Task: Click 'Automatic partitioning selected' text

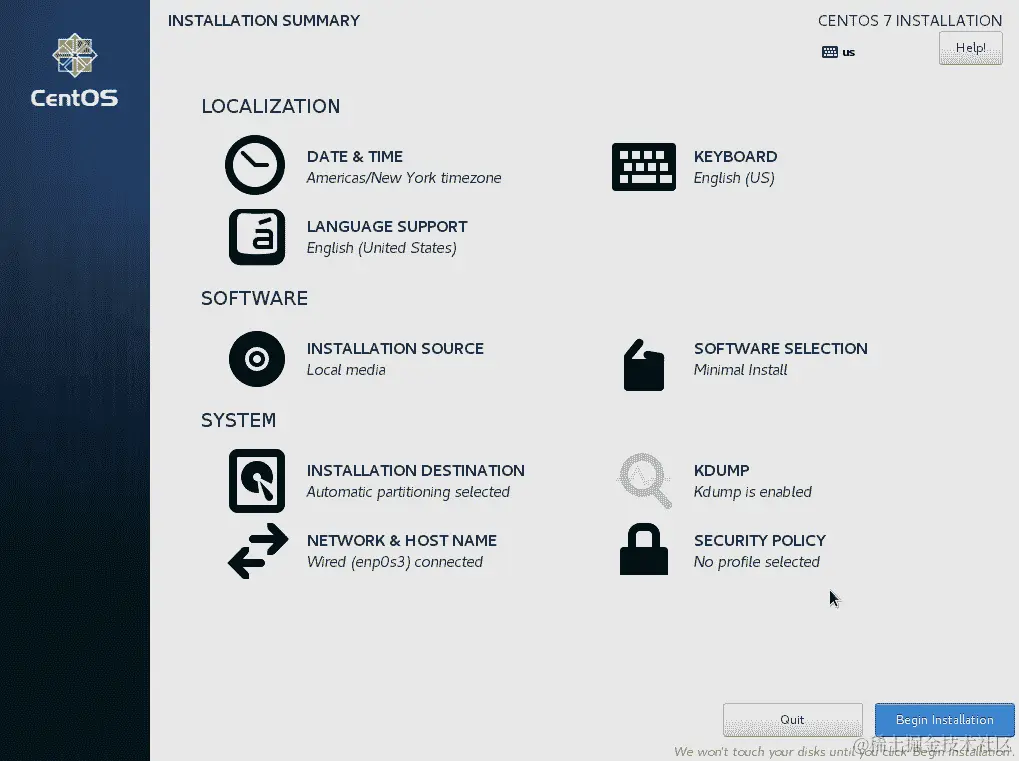Action: 408,492
